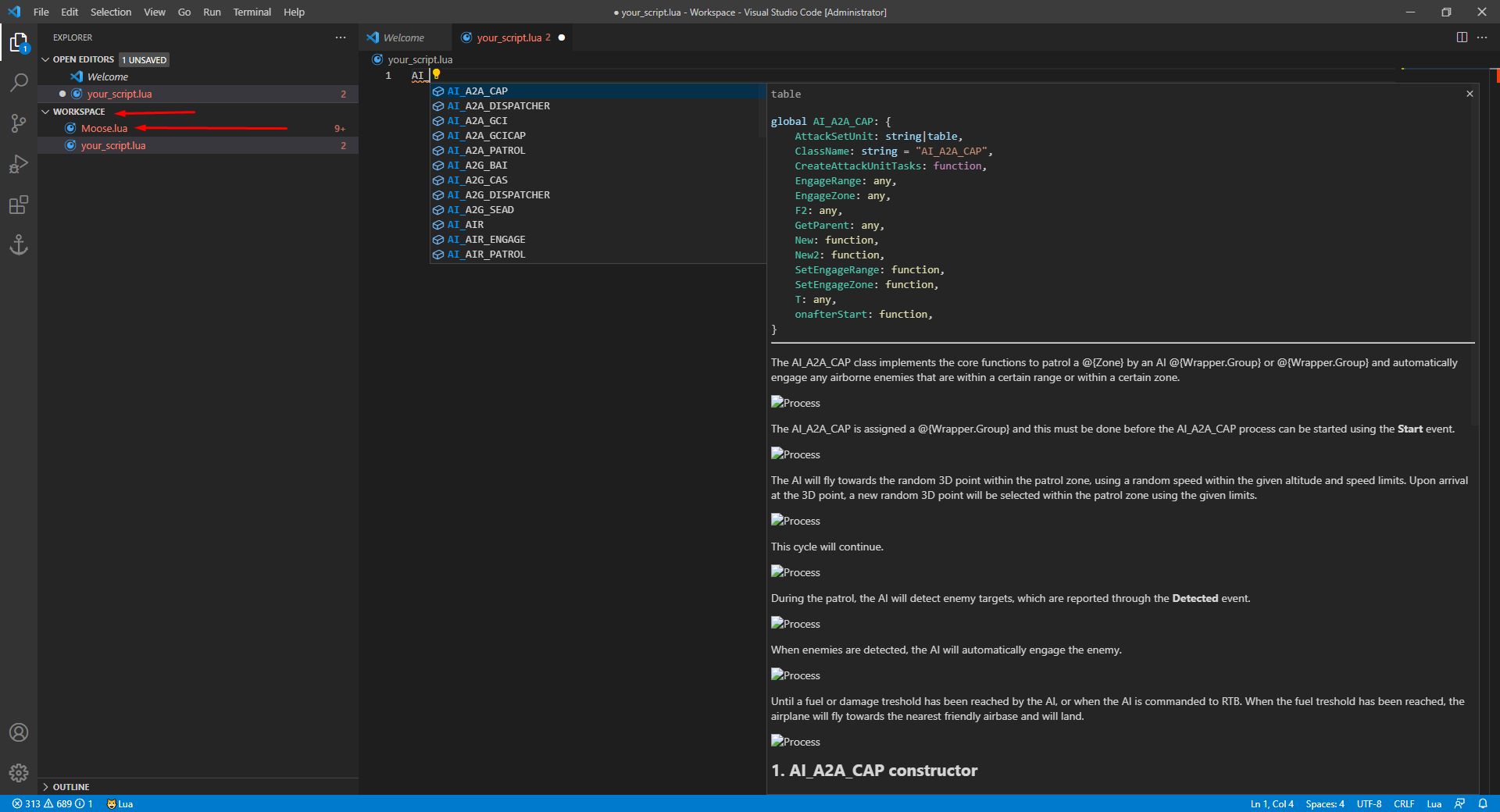
Task: Collapse the Workspace section
Action: tap(74, 112)
